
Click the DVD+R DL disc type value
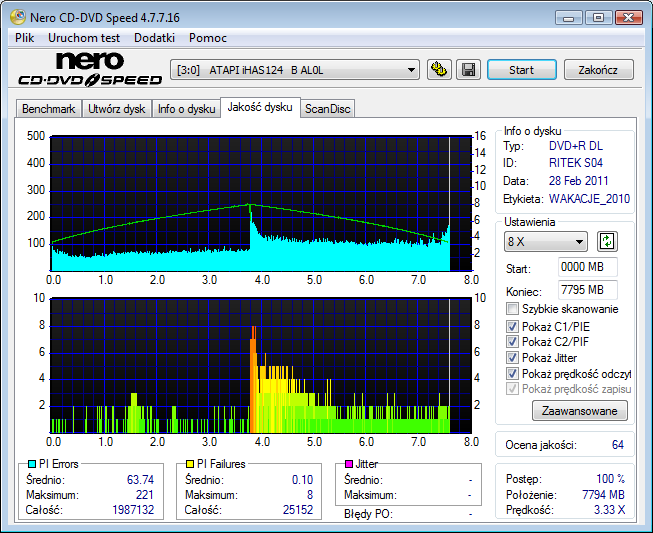pyautogui.click(x=576, y=146)
